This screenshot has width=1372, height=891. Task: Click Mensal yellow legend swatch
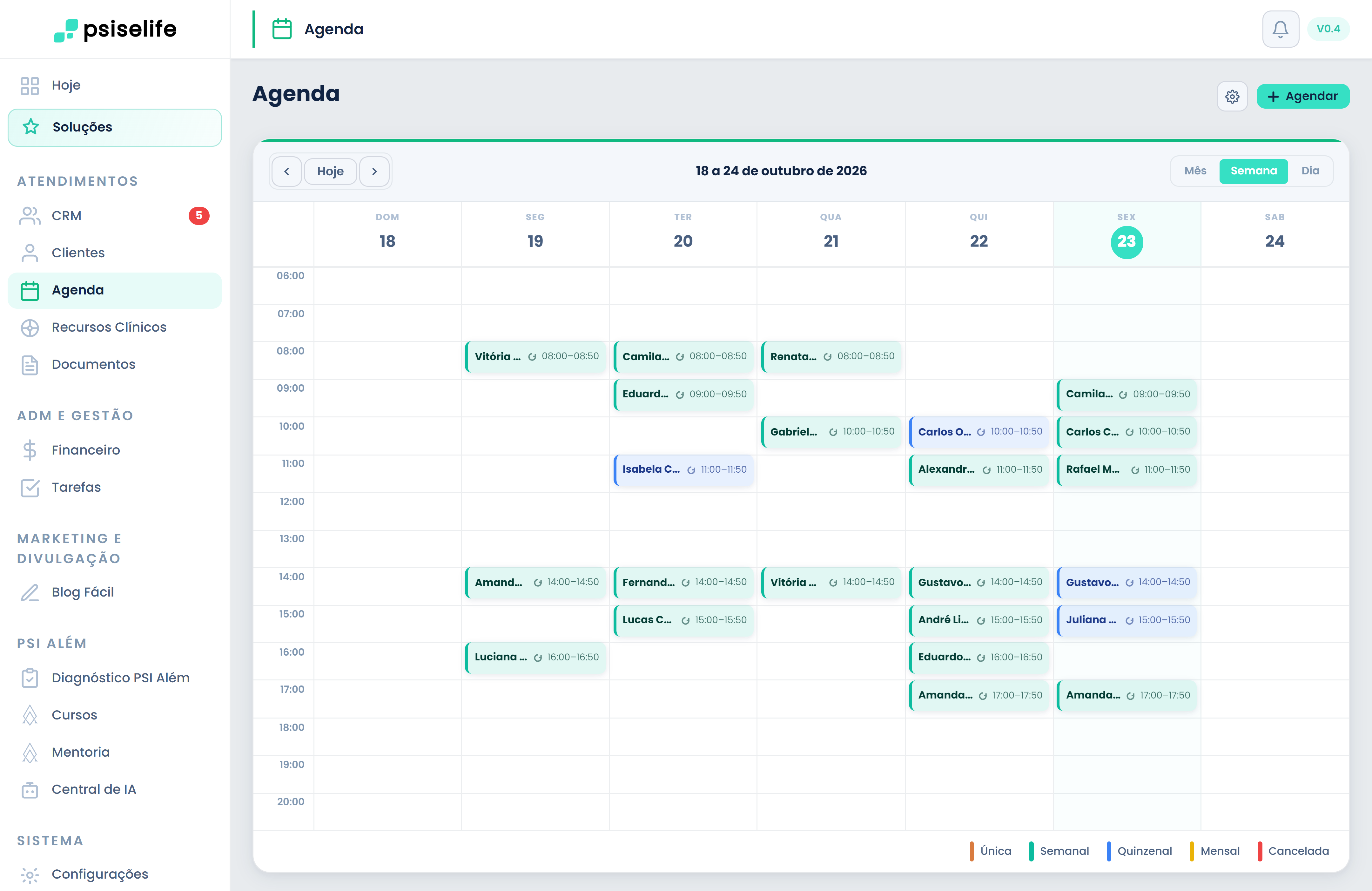point(1192,851)
